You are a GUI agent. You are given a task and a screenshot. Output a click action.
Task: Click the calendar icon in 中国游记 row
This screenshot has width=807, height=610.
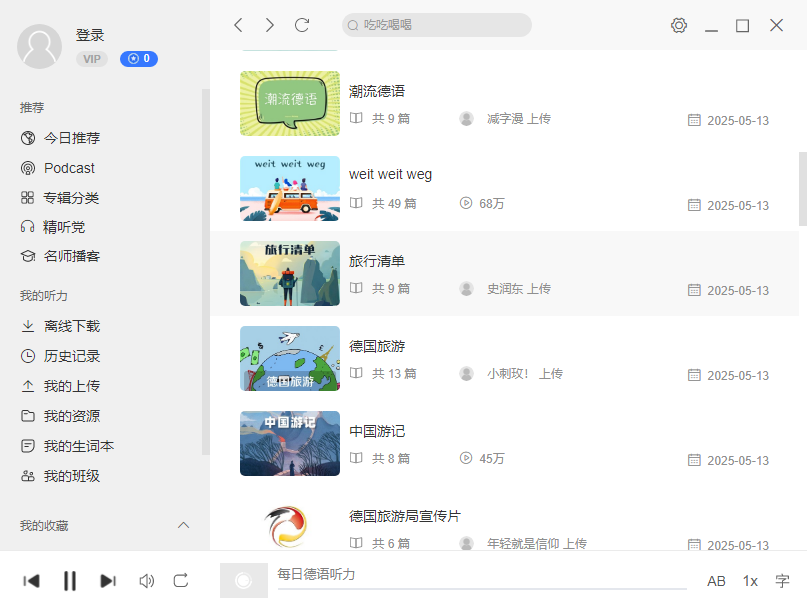click(694, 460)
